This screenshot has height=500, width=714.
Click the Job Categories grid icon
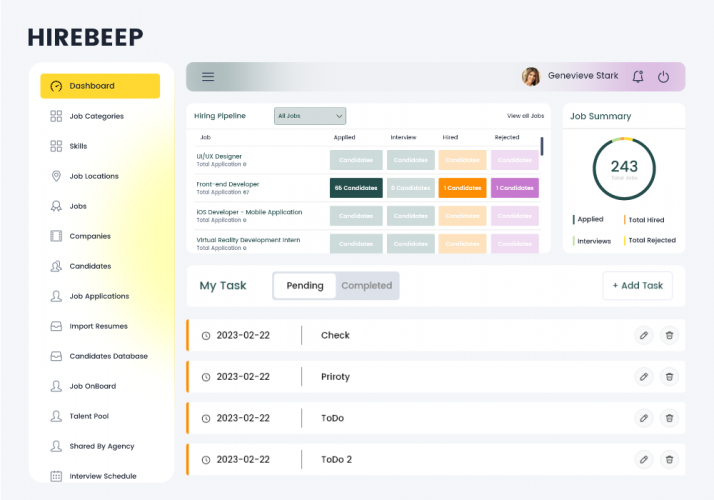tap(56, 116)
